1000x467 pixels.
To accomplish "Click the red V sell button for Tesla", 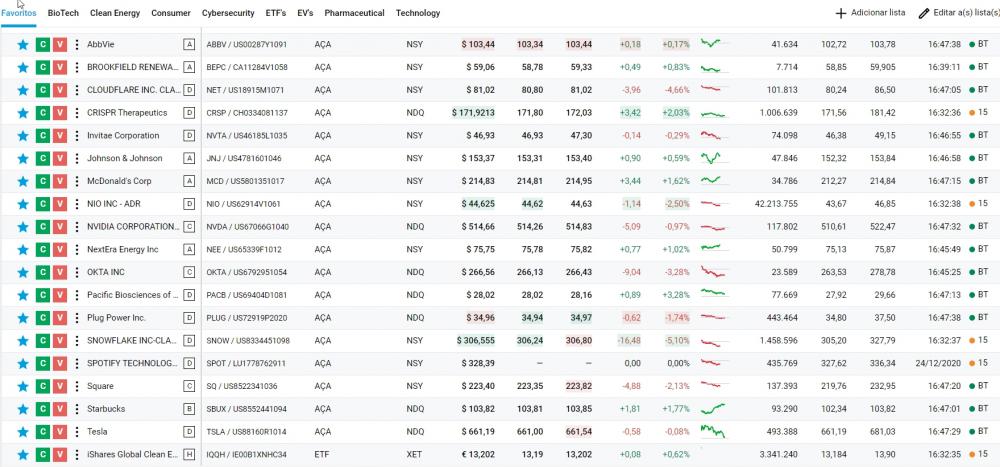I will point(59,432).
